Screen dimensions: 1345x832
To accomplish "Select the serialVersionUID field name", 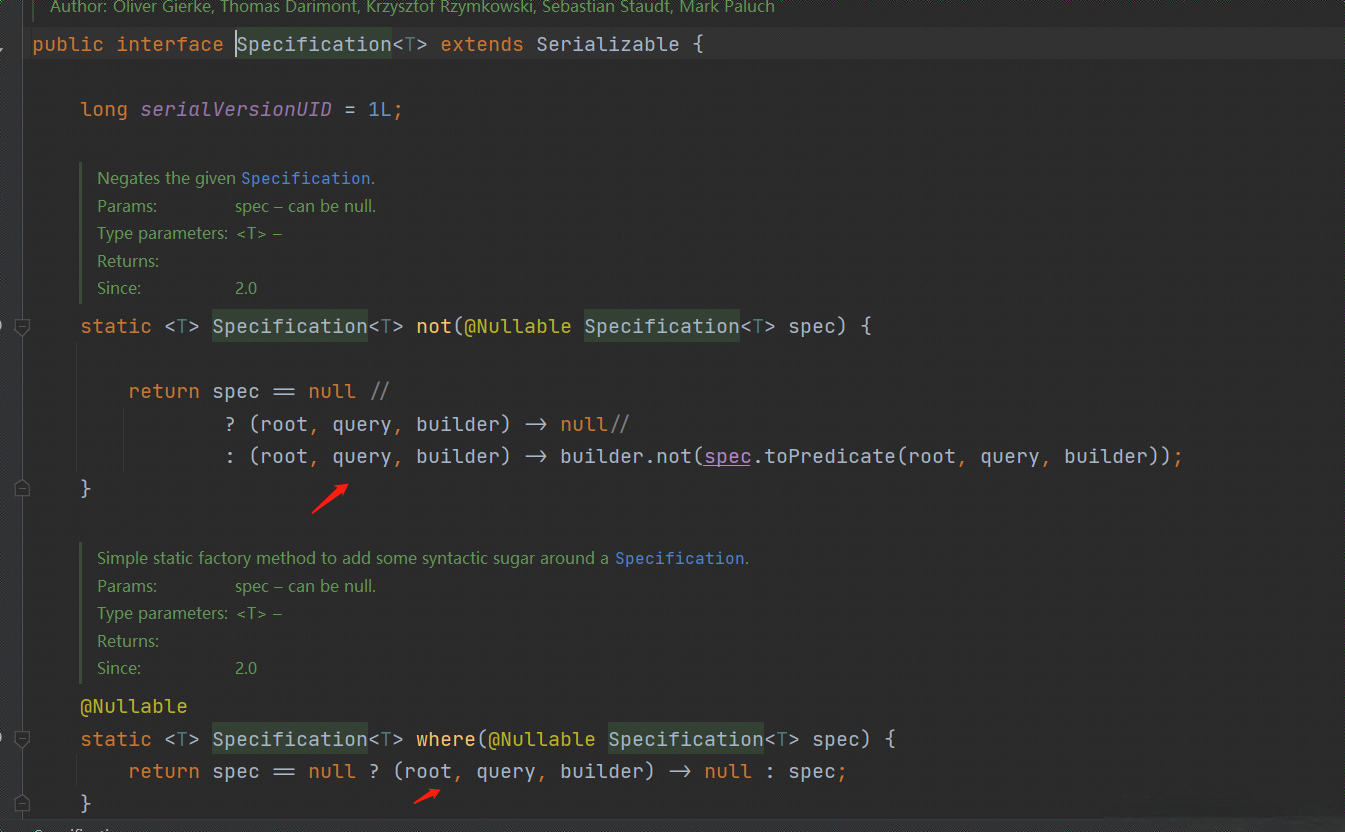I will (x=236, y=109).
